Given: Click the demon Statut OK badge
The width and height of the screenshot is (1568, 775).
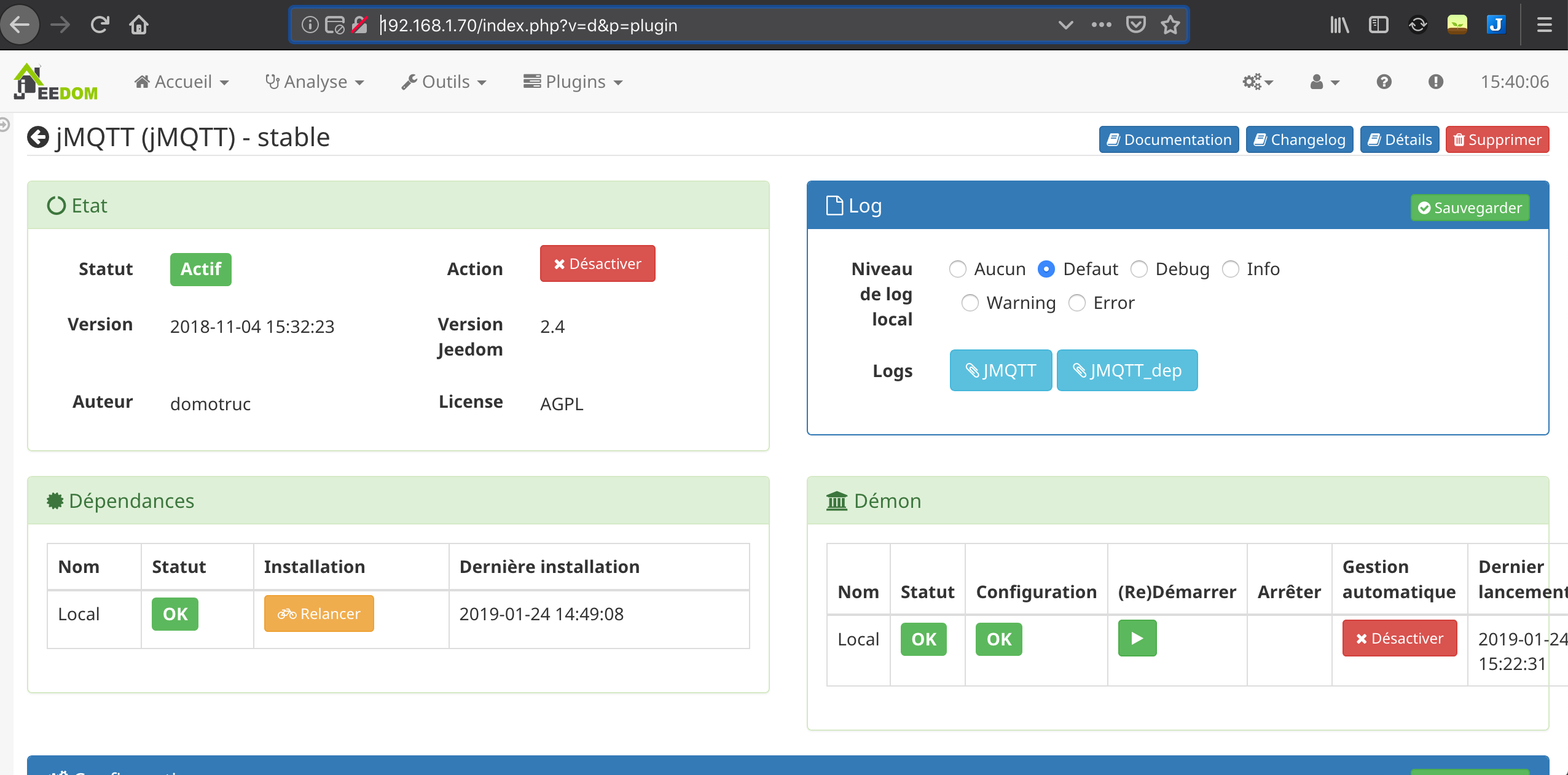Looking at the screenshot, I should tap(923, 639).
